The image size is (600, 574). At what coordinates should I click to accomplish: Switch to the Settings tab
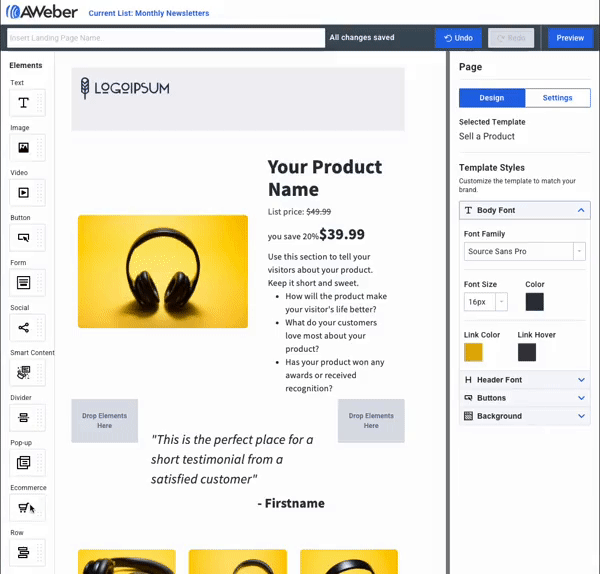(558, 98)
